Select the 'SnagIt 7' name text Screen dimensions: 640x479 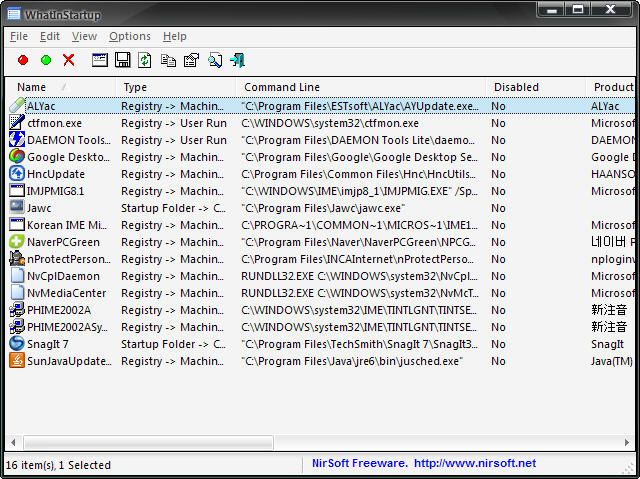47,344
